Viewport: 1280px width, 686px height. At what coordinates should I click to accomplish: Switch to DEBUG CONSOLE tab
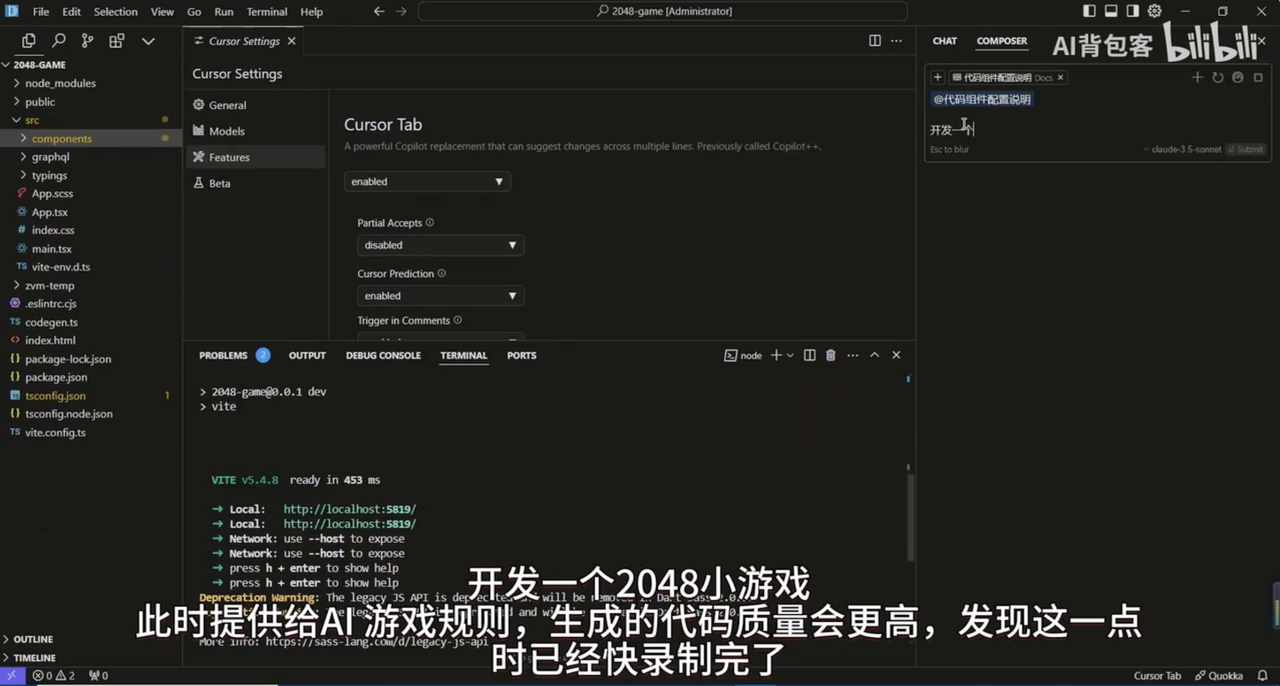tap(383, 355)
